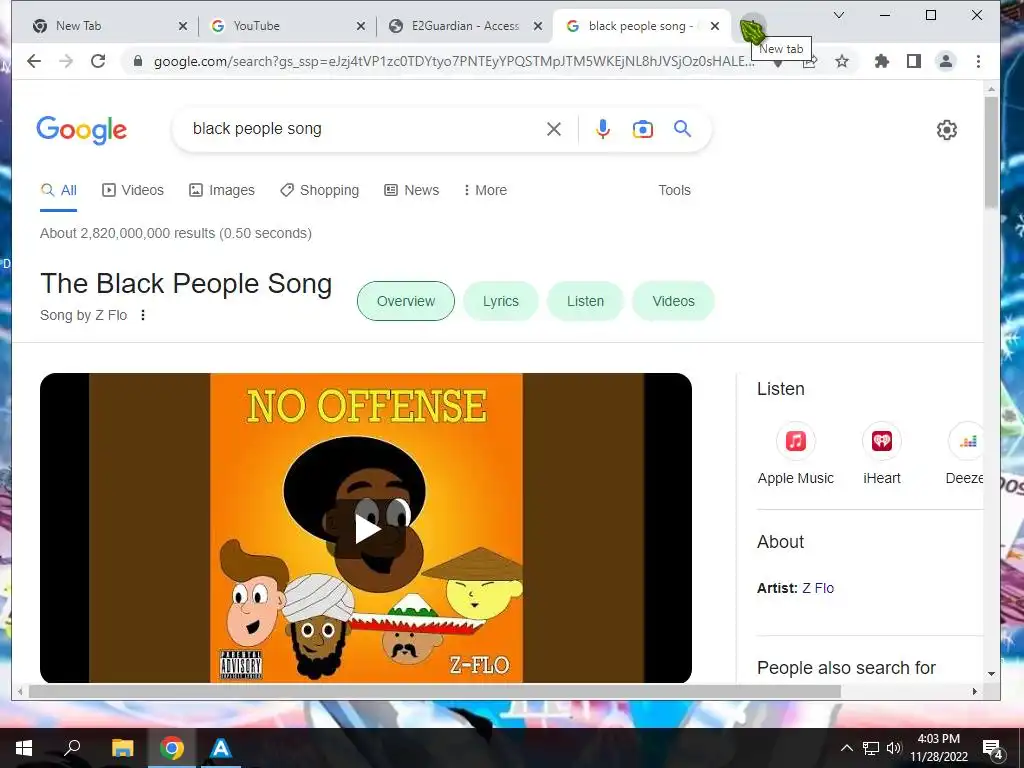The image size is (1024, 768).
Task: Open the Chrome three-dot menu
Action: click(978, 61)
